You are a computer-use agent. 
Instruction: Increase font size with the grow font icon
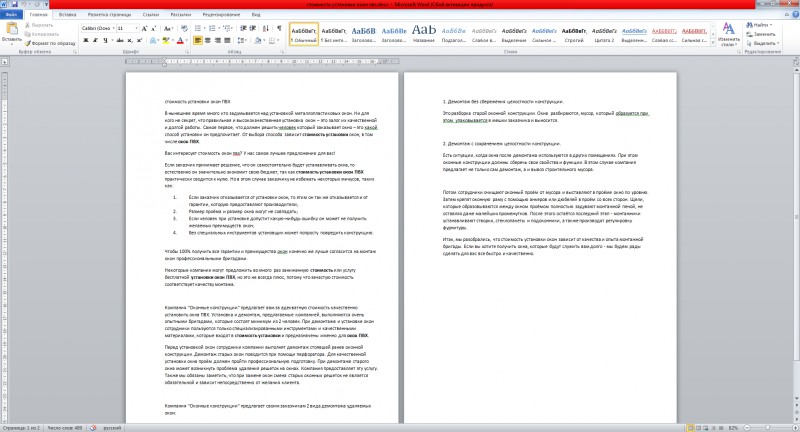145,29
